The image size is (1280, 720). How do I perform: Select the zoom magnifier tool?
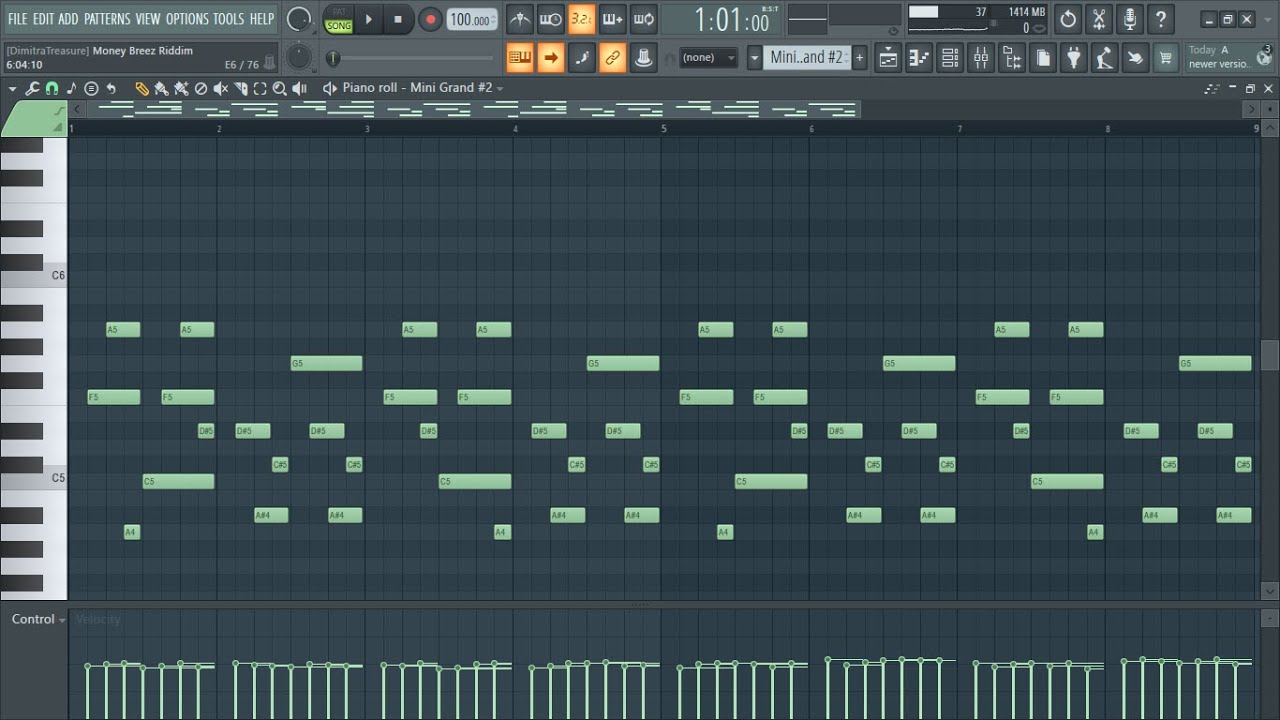pos(280,88)
